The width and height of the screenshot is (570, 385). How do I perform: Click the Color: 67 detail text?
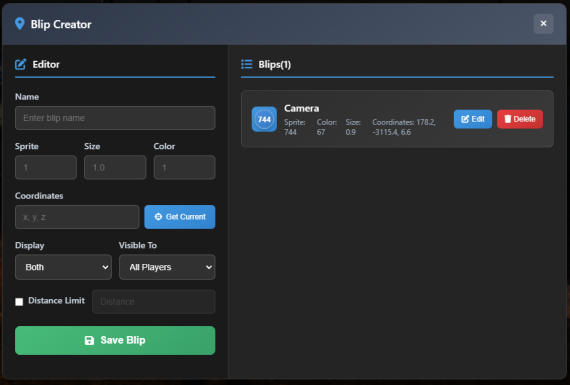pos(326,127)
